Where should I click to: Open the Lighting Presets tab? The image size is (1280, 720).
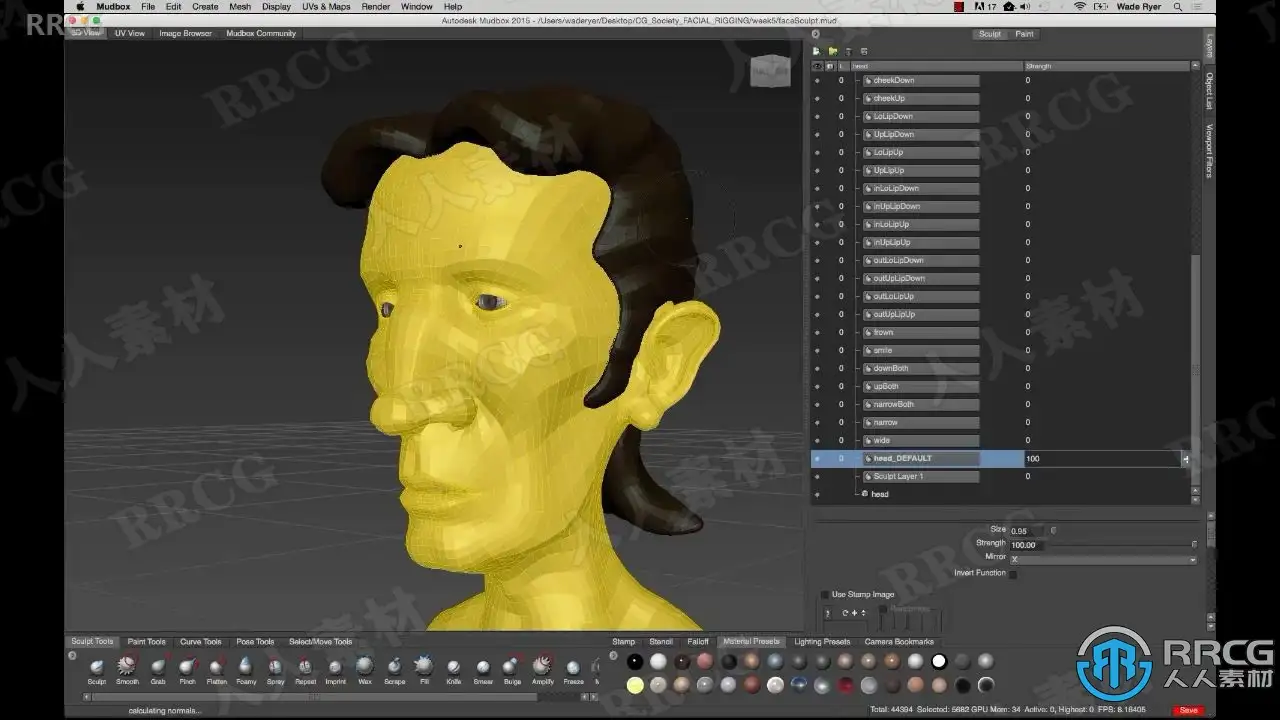pyautogui.click(x=822, y=642)
